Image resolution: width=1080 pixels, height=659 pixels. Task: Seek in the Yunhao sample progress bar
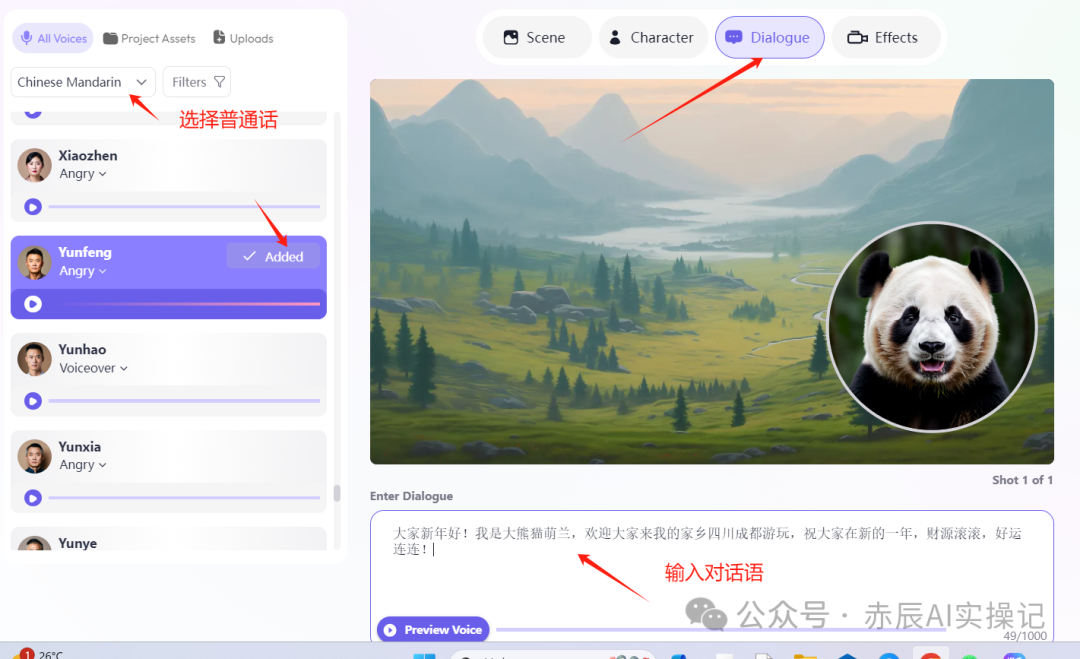(184, 401)
